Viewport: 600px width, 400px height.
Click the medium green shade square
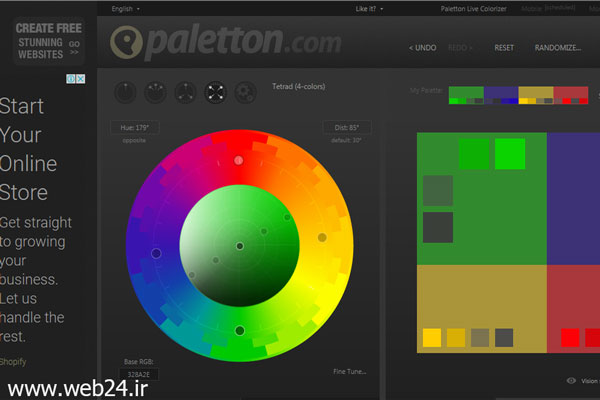(474, 154)
